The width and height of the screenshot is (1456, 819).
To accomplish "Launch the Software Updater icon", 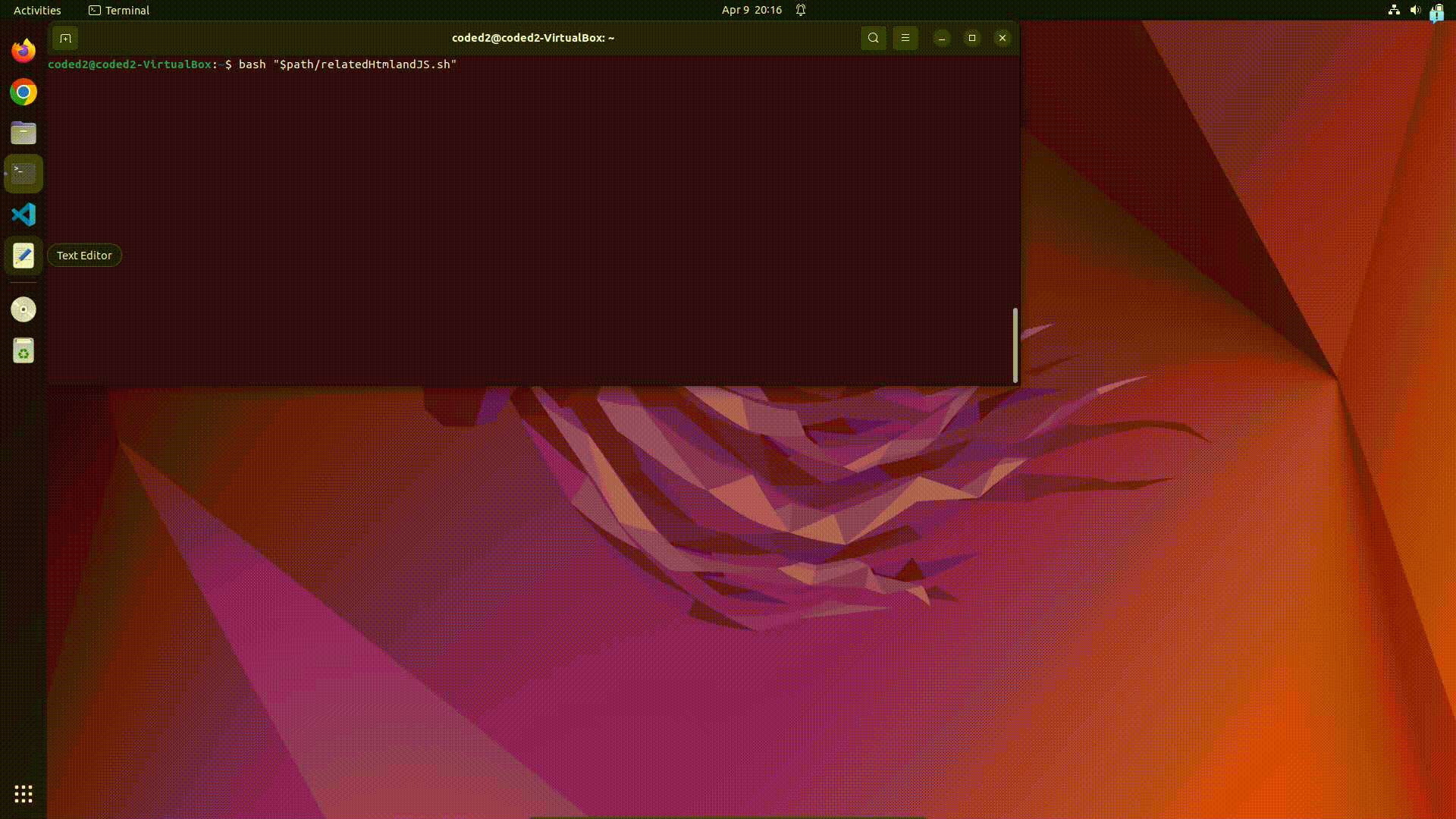I will click(23, 350).
